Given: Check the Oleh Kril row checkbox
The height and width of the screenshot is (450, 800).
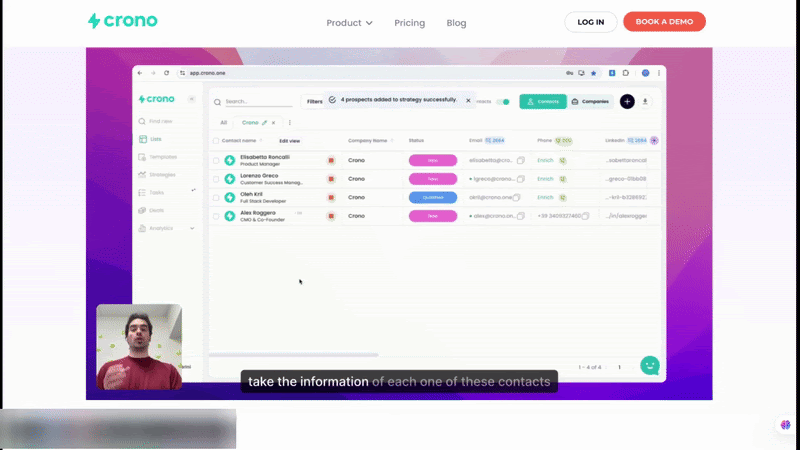Looking at the screenshot, I should click(216, 197).
